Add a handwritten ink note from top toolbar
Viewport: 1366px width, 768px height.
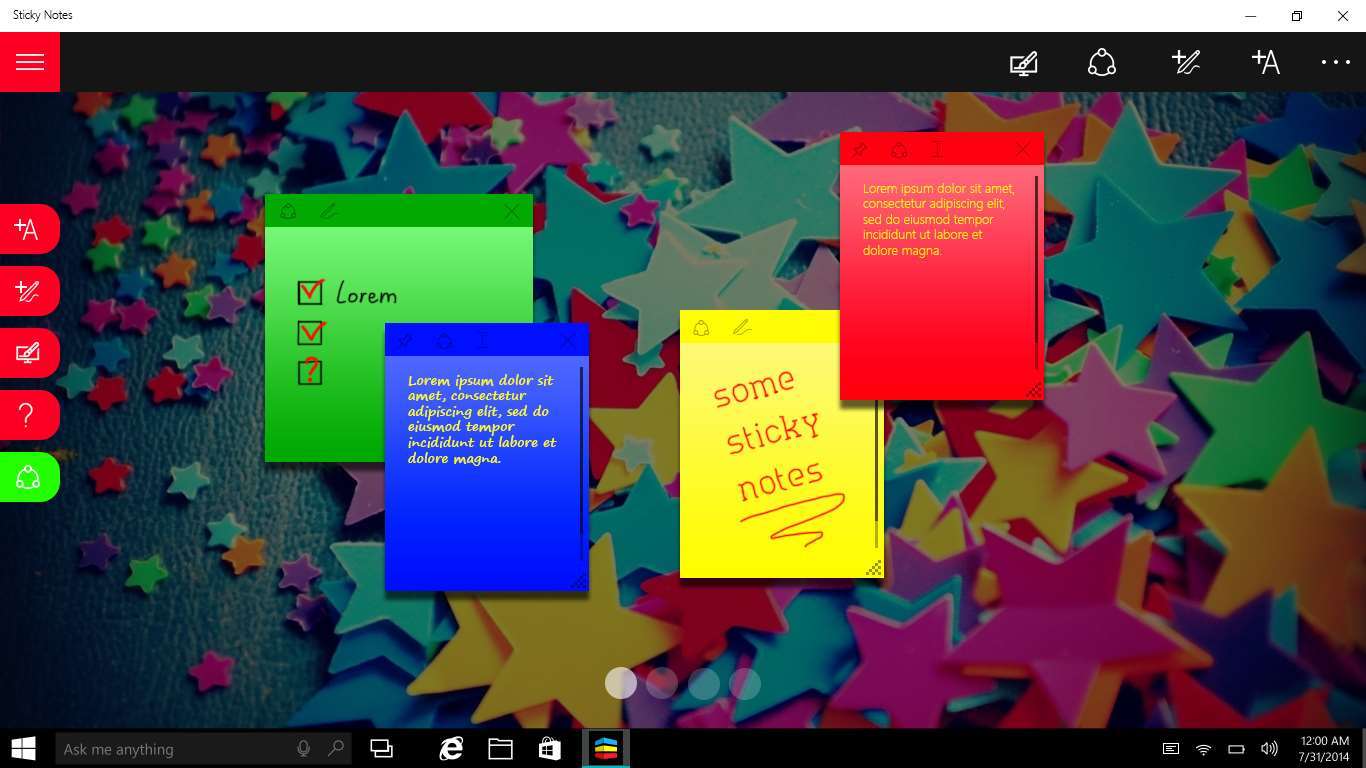pyautogui.click(x=1185, y=62)
